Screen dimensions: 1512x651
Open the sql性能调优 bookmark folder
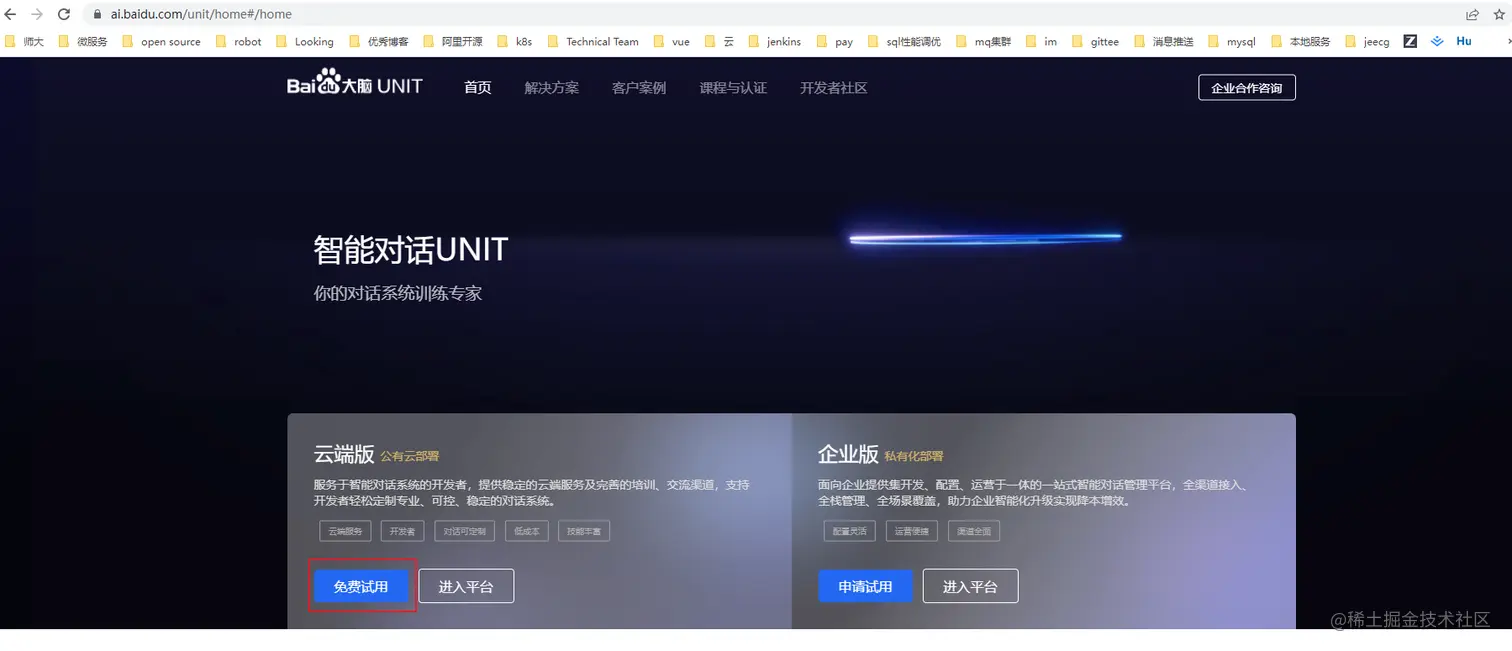(x=904, y=42)
